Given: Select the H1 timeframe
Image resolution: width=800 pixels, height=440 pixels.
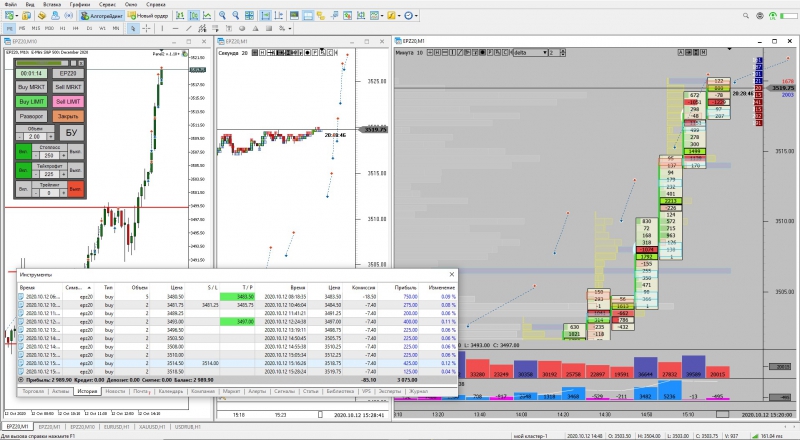Looking at the screenshot, I should tap(62, 29).
